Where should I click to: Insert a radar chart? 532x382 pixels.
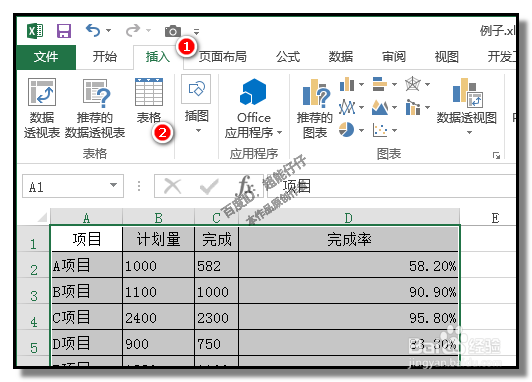(x=413, y=84)
